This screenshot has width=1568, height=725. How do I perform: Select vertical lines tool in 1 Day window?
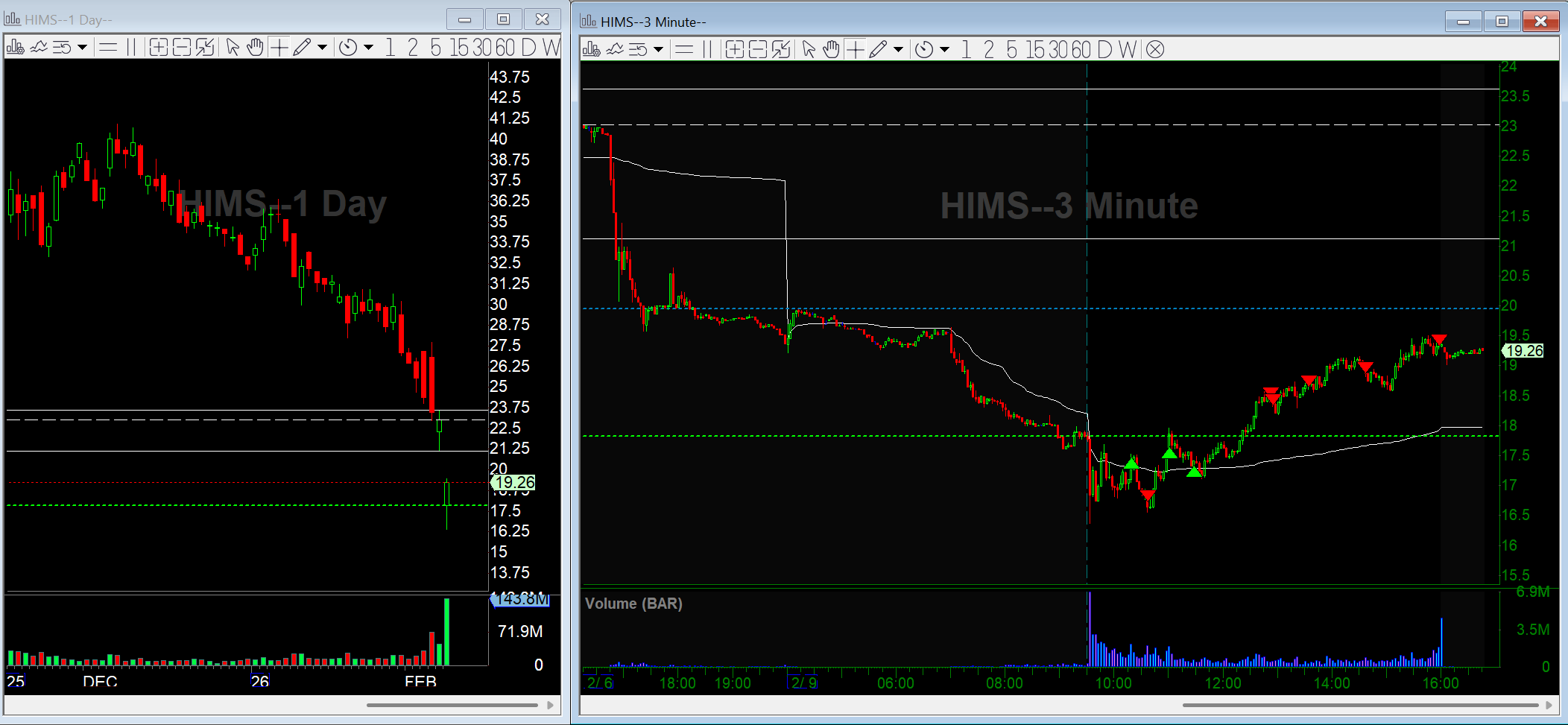131,48
